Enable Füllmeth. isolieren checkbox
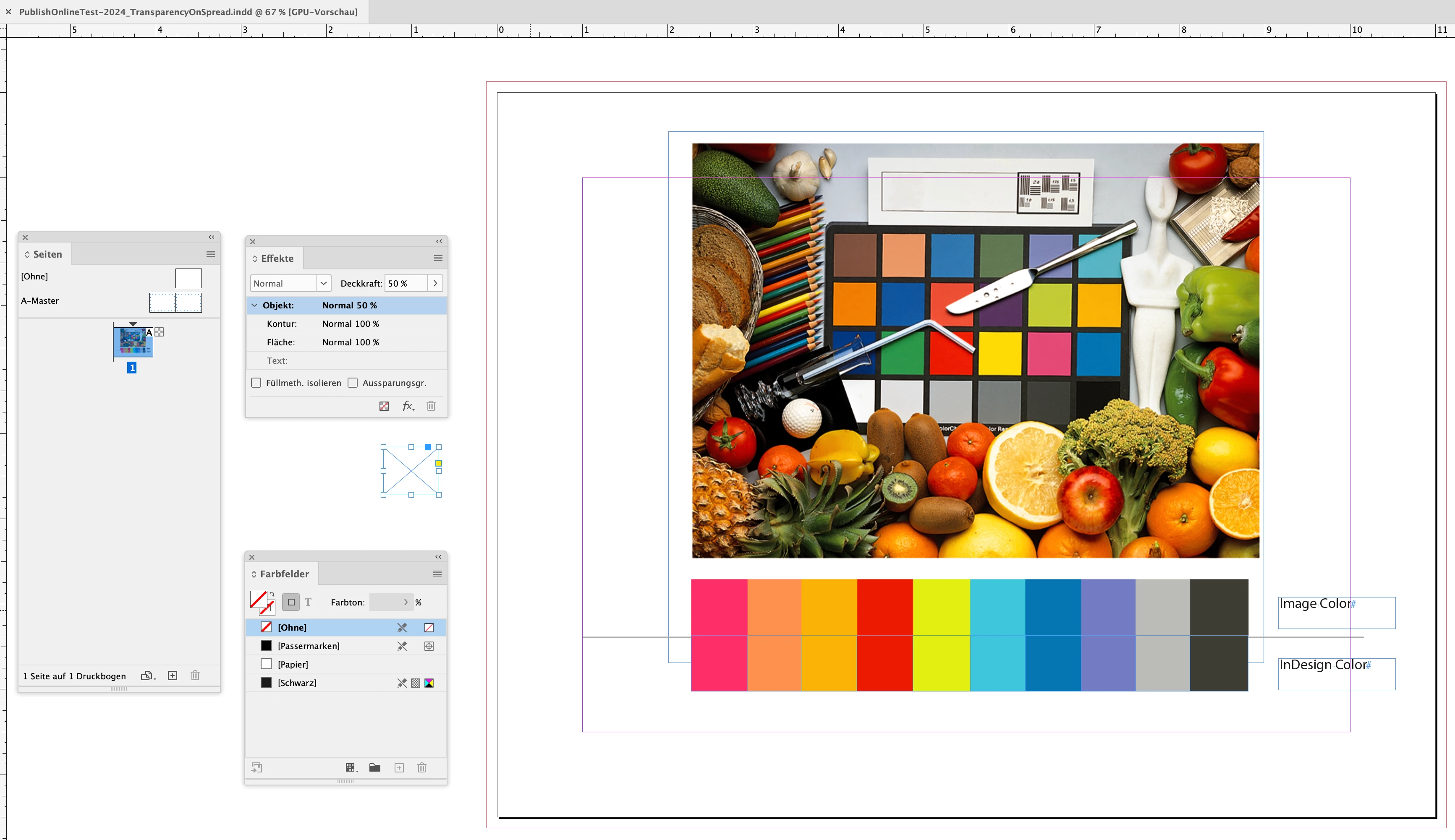The width and height of the screenshot is (1455, 840). click(x=256, y=383)
